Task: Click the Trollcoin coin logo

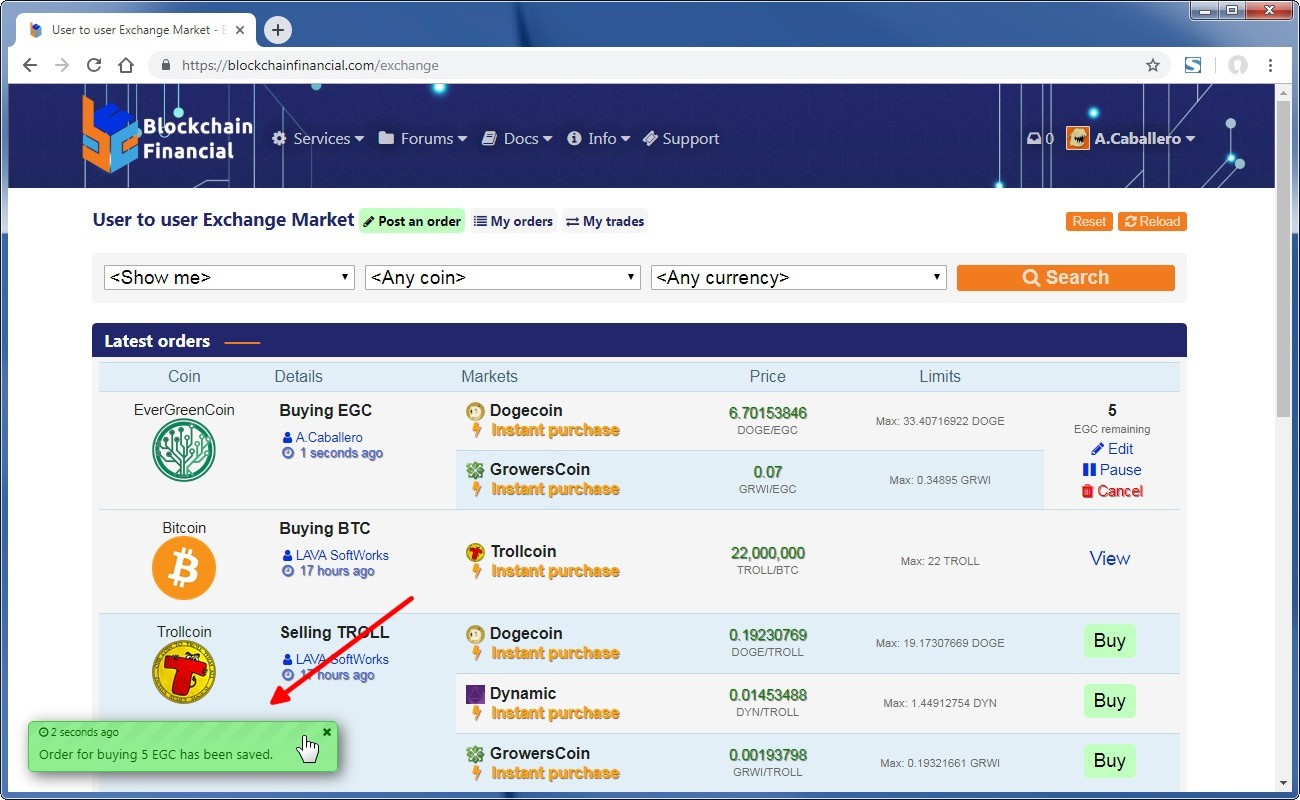Action: coord(184,673)
